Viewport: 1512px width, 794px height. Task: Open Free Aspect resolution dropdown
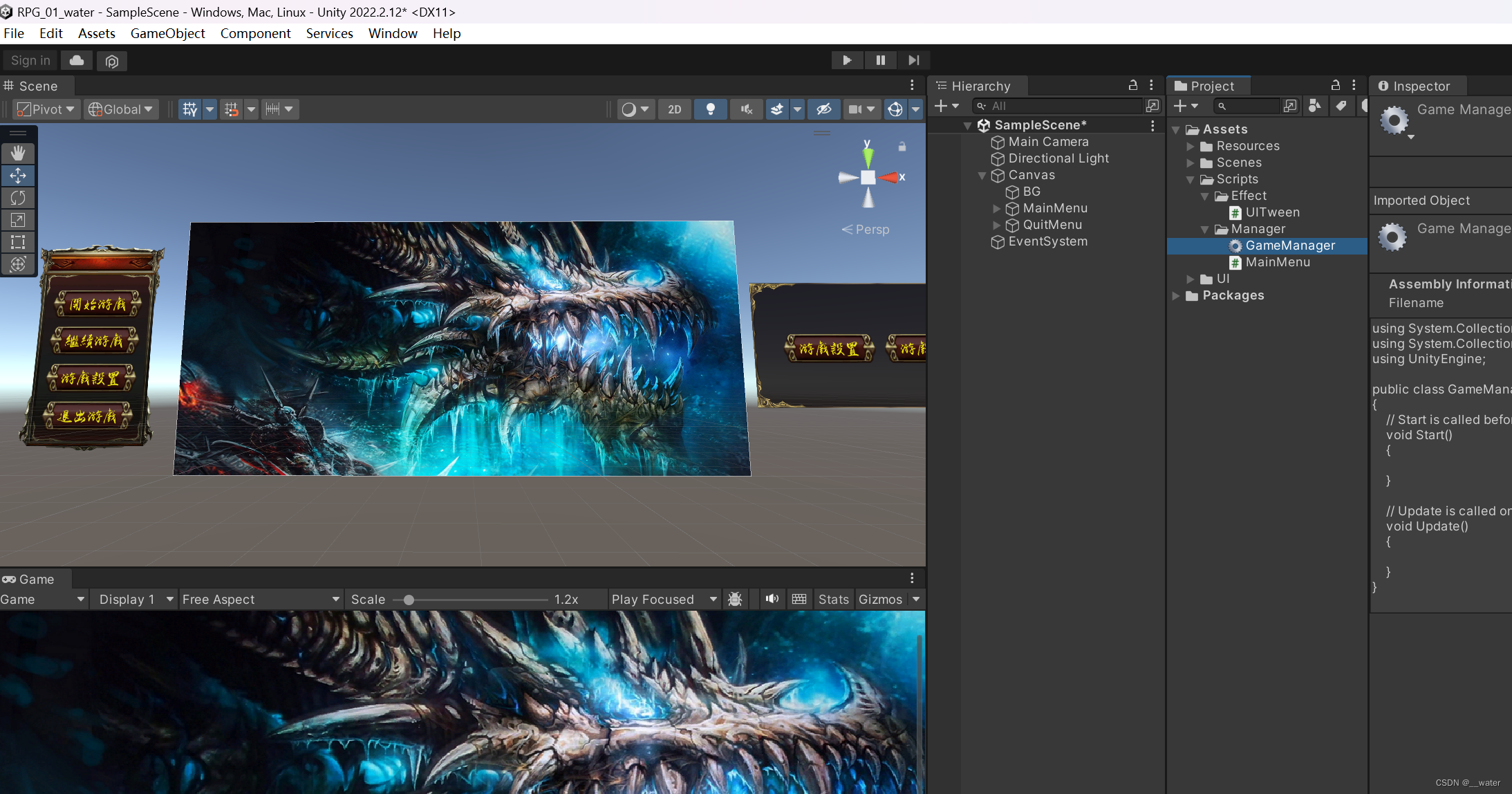[x=261, y=600]
